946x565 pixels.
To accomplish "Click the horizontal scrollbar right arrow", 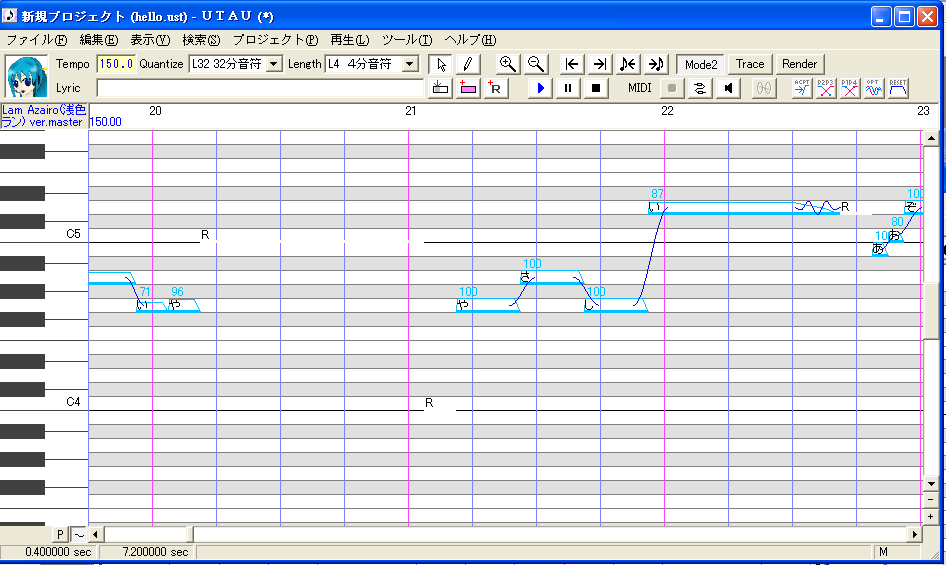I will [x=915, y=534].
